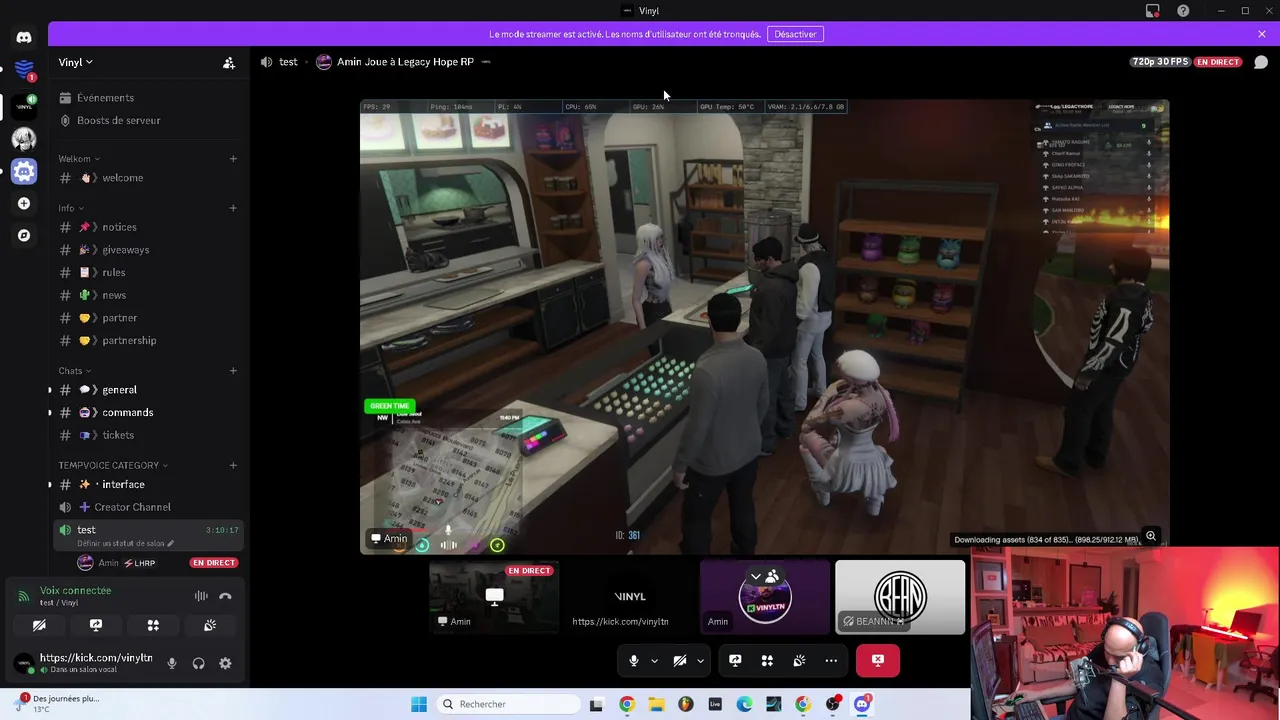The height and width of the screenshot is (720, 1280).
Task: Click Définir un statut de salon
Action: click(125, 543)
